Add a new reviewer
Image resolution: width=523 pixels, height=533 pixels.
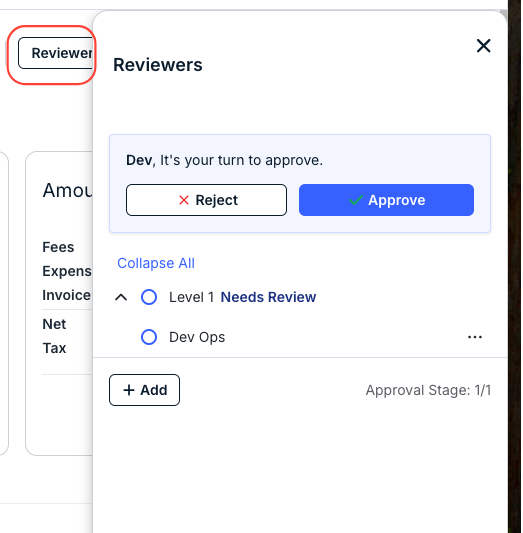coord(144,390)
